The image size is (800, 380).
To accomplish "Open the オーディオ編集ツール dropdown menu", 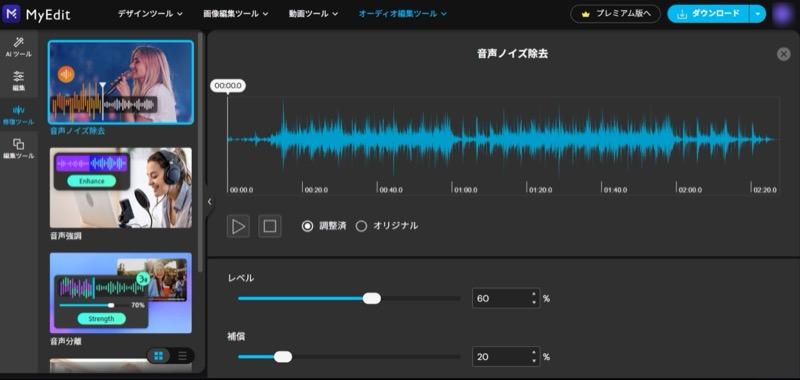I will click(403, 14).
